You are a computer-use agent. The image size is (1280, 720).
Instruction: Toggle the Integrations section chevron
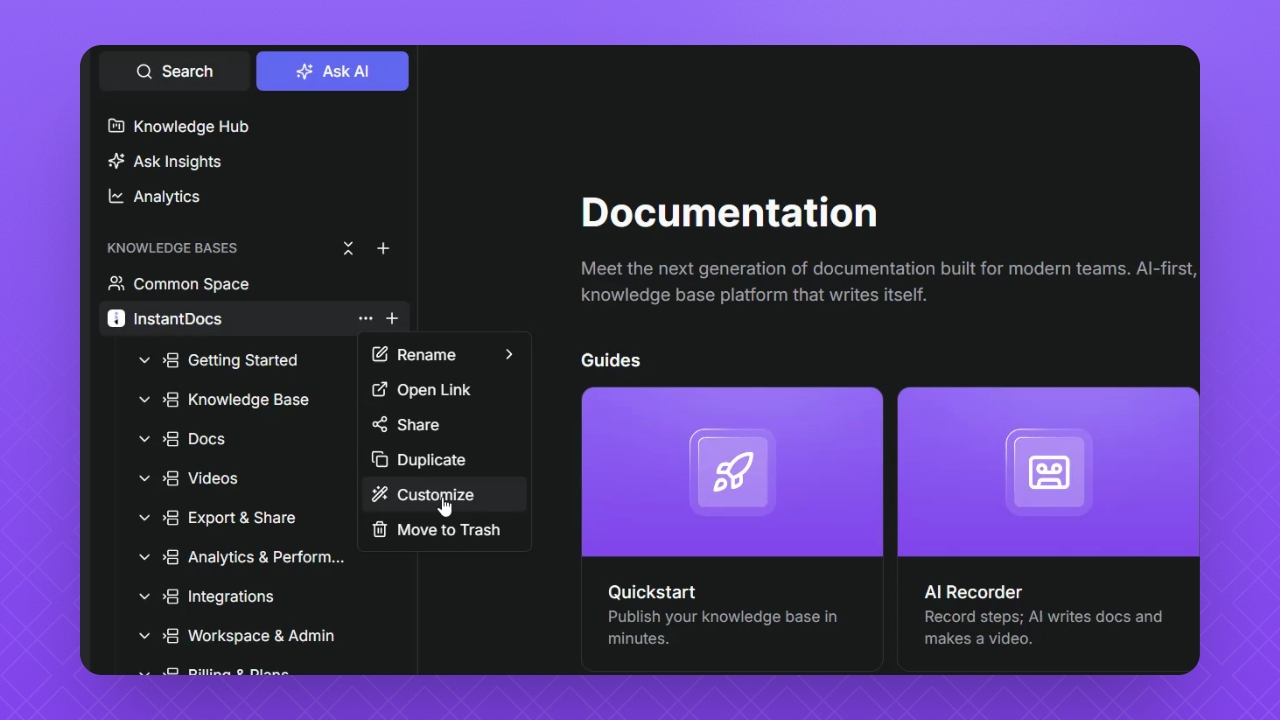(x=144, y=597)
